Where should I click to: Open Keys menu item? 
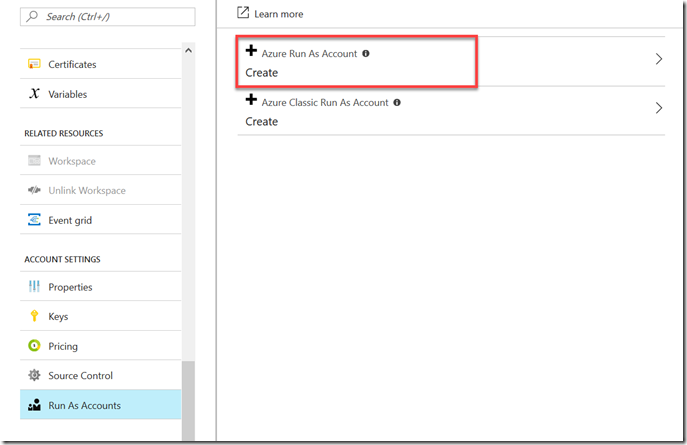coord(100,316)
